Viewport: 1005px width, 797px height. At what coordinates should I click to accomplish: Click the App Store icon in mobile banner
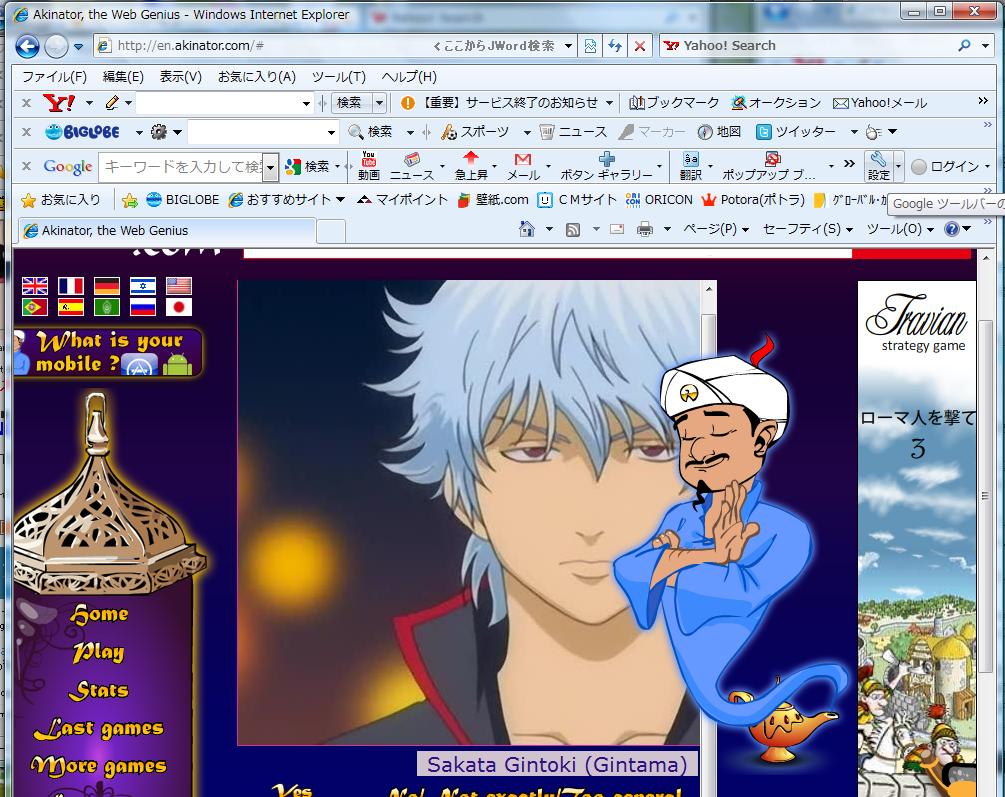140,365
